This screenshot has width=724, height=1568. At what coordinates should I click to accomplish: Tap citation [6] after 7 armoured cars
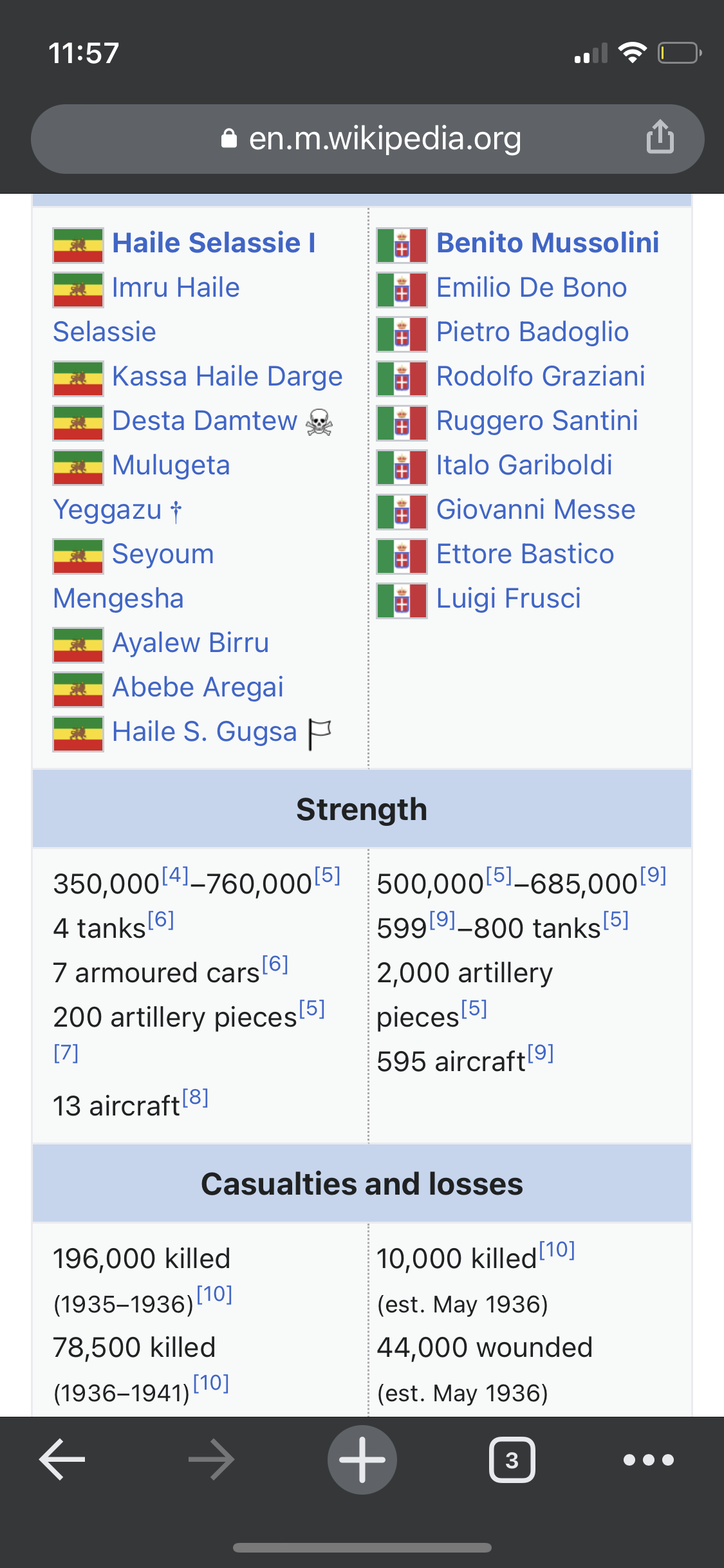tap(275, 964)
